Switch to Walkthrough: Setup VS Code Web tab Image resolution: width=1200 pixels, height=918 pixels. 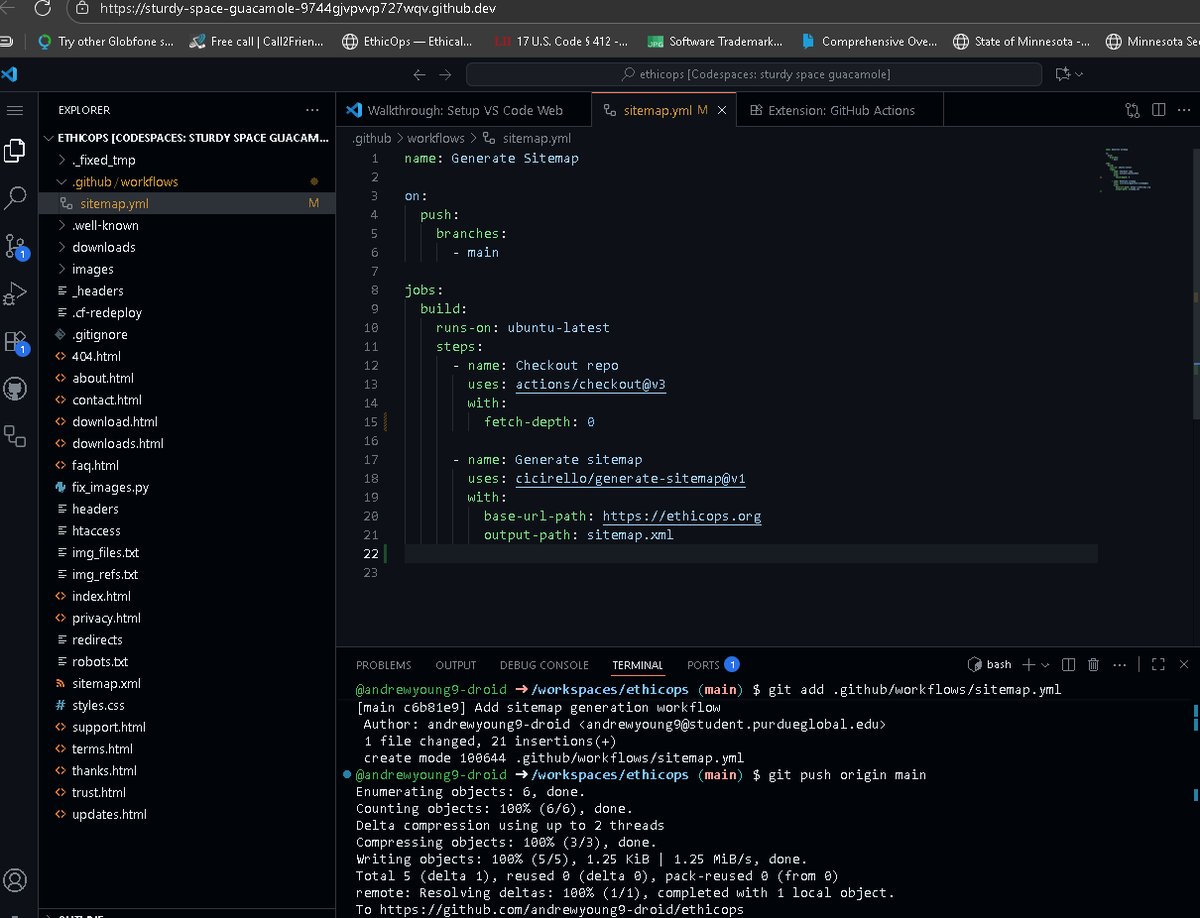[x=464, y=110]
